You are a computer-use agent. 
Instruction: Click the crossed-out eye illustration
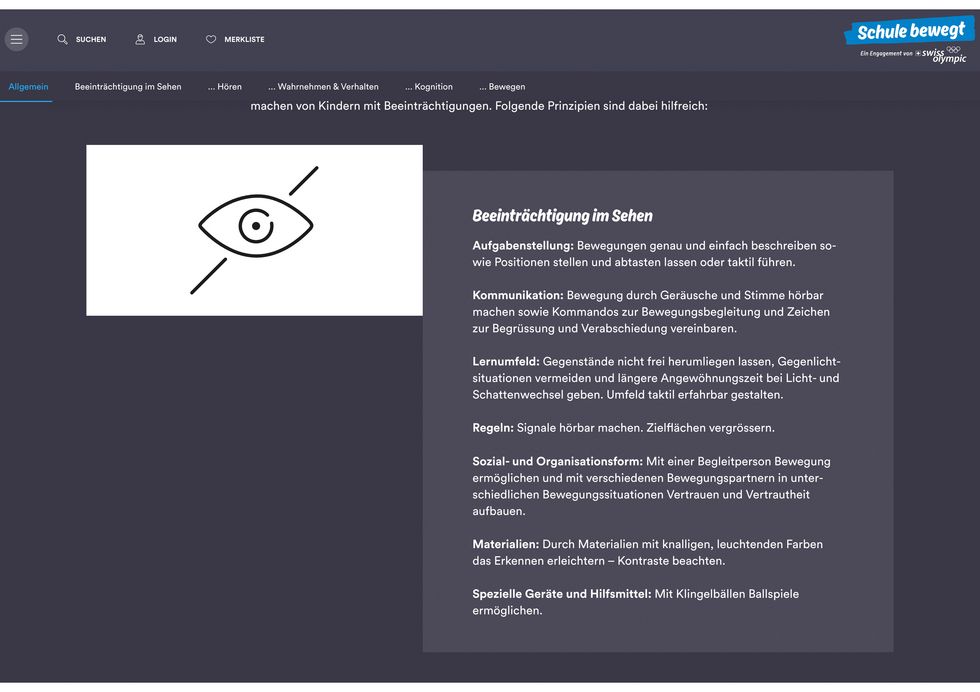click(x=254, y=229)
